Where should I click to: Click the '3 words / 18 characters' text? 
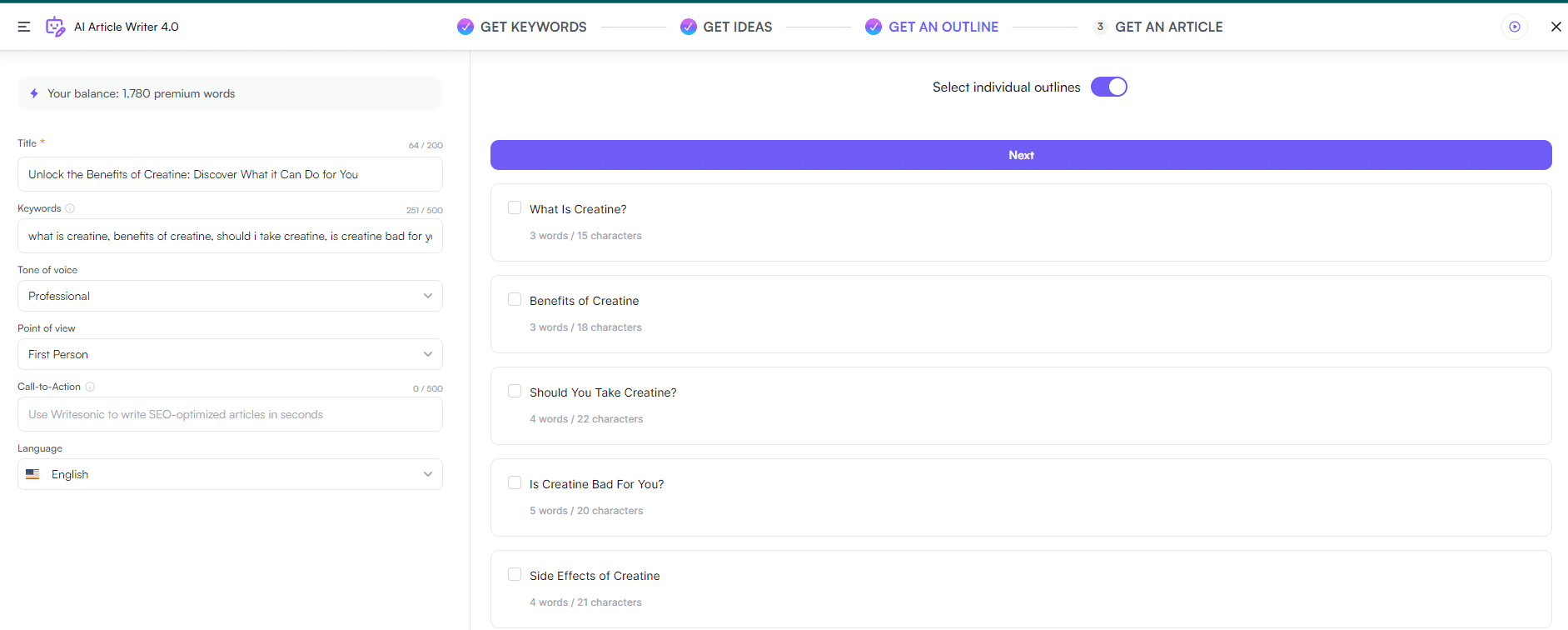point(585,327)
